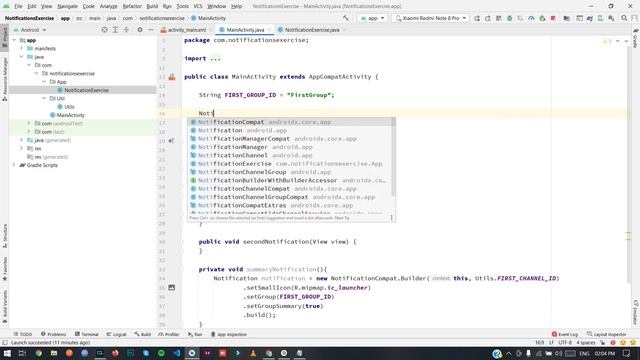Viewport: 640px width, 360px height.
Task: Click the Profile app gauge icon
Action: click(531, 18)
